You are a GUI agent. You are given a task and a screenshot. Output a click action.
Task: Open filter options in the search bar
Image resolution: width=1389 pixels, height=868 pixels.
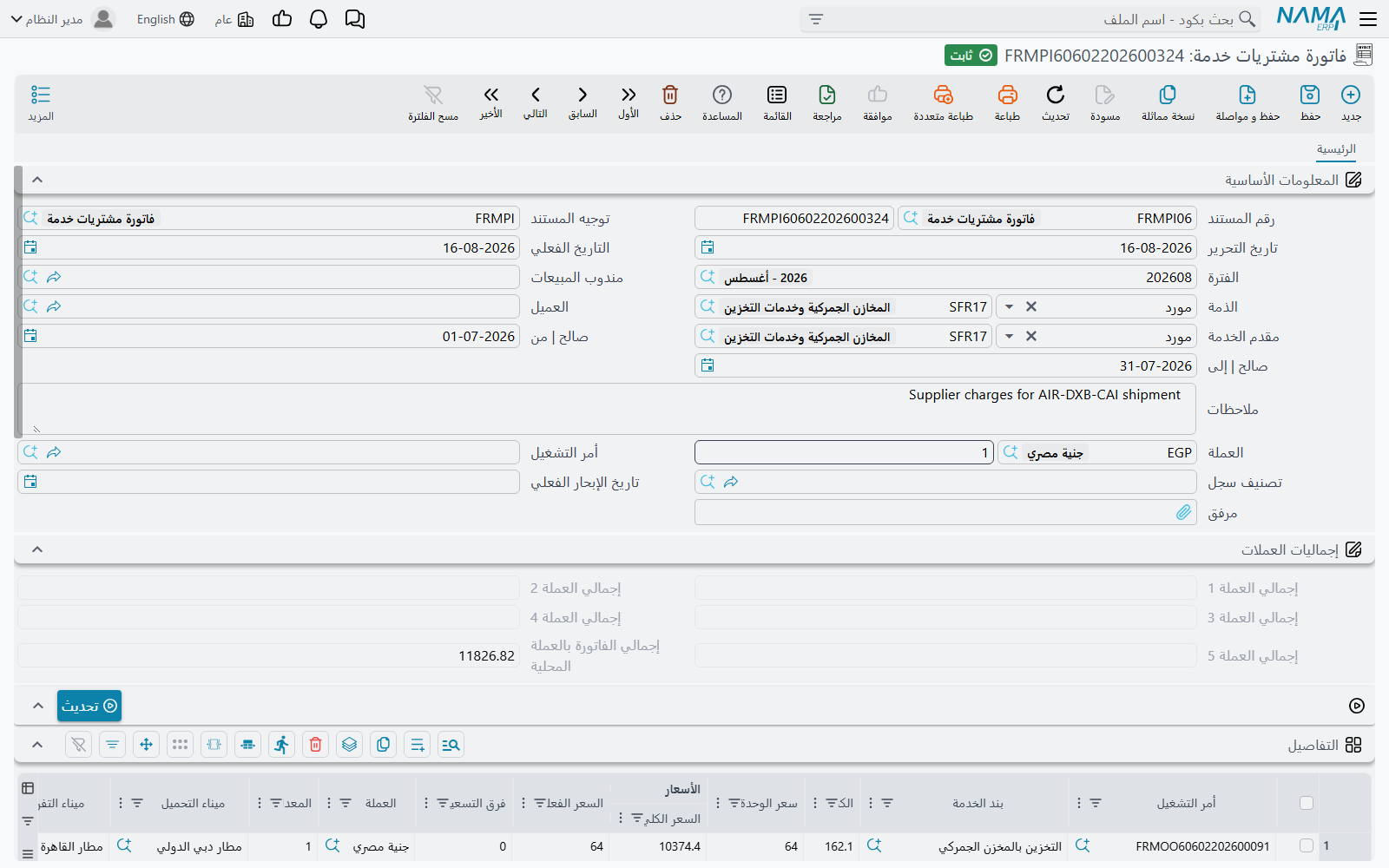(815, 19)
